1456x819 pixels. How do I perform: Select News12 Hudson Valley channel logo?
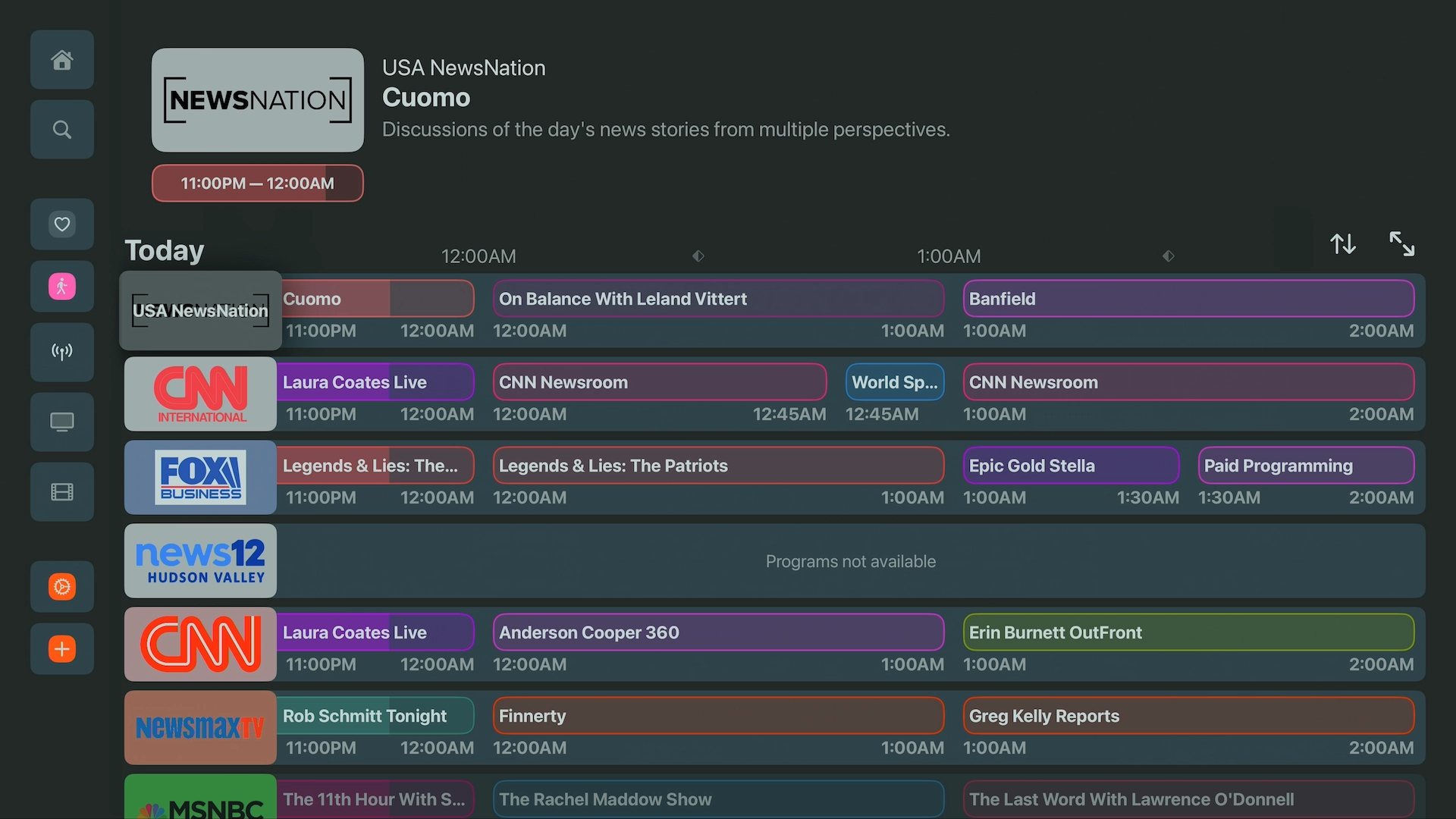[x=201, y=561]
